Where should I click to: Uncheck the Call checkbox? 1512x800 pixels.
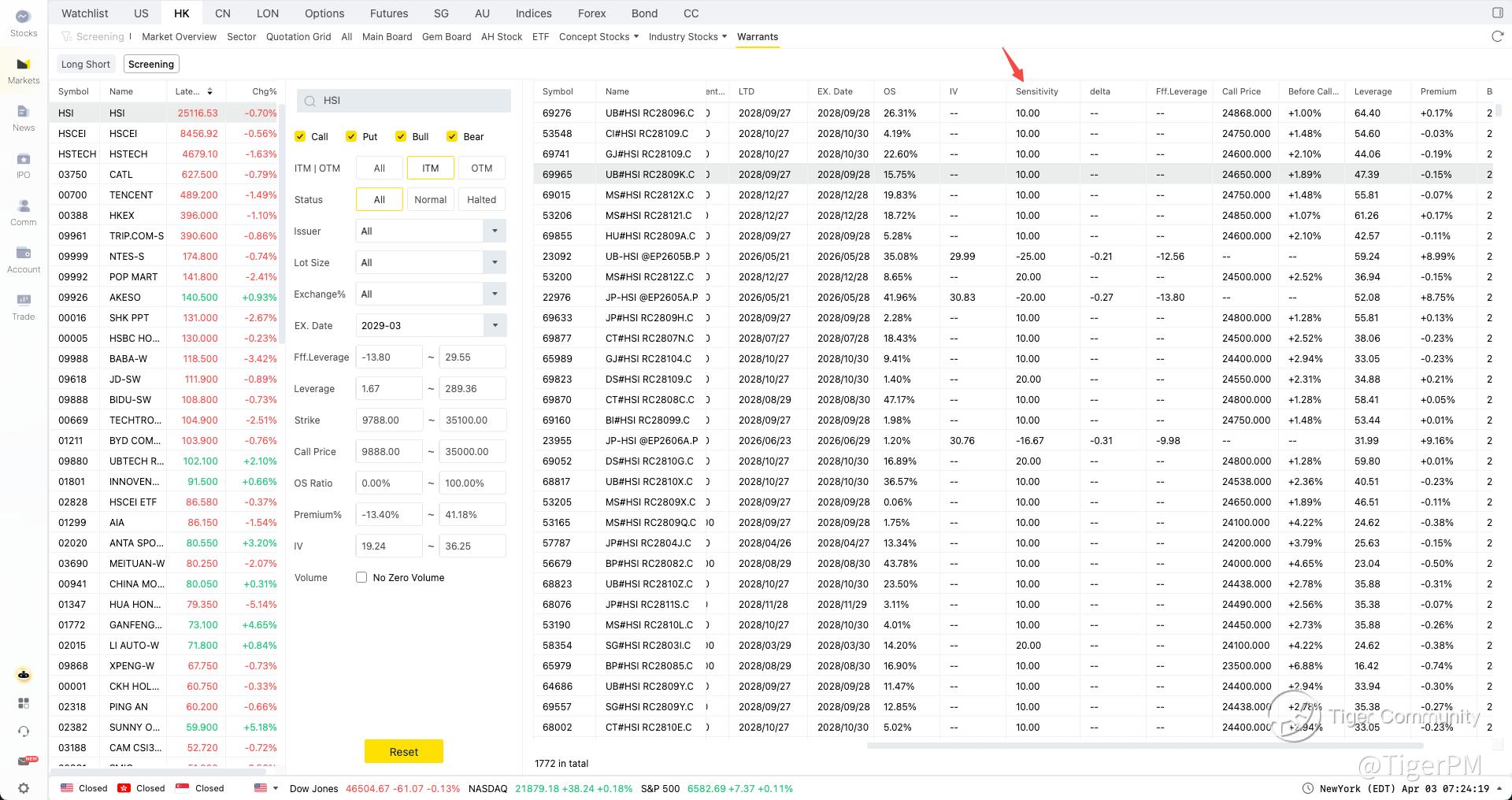[x=300, y=136]
